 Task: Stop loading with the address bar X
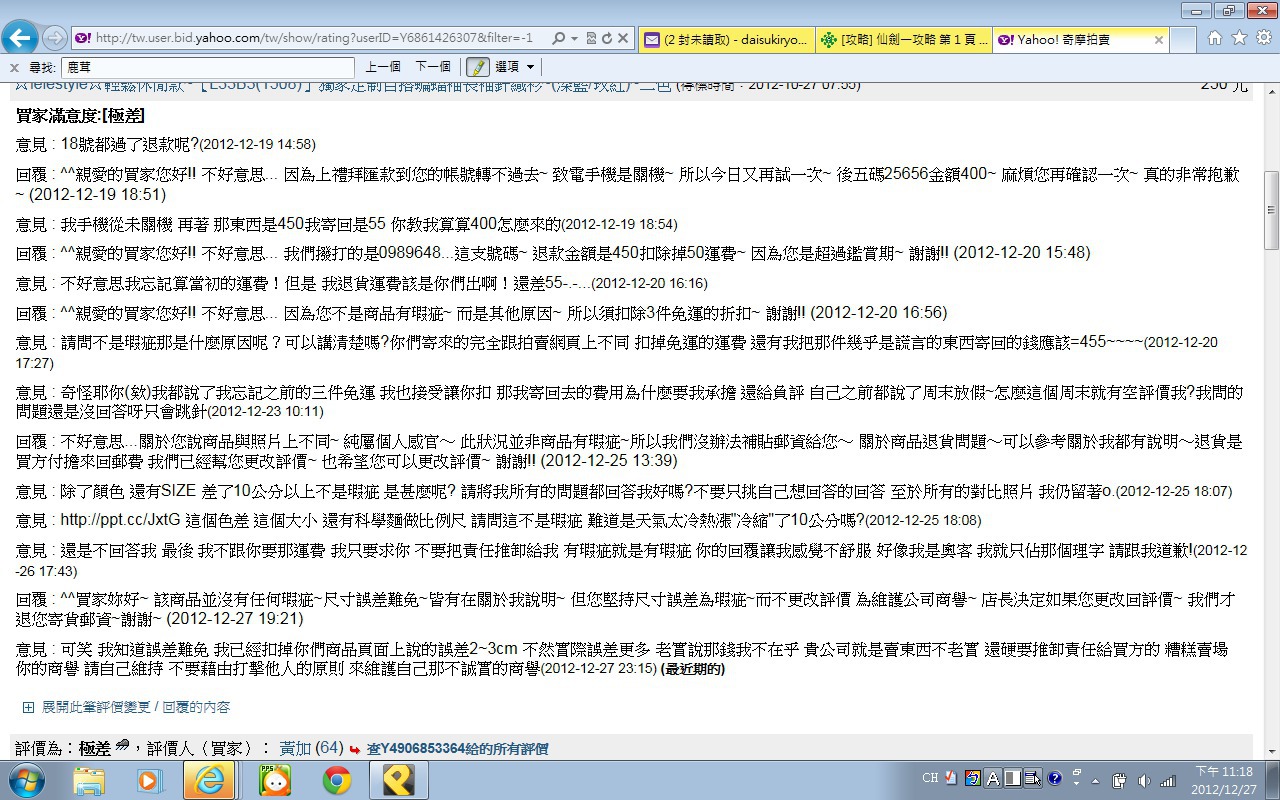coord(623,39)
